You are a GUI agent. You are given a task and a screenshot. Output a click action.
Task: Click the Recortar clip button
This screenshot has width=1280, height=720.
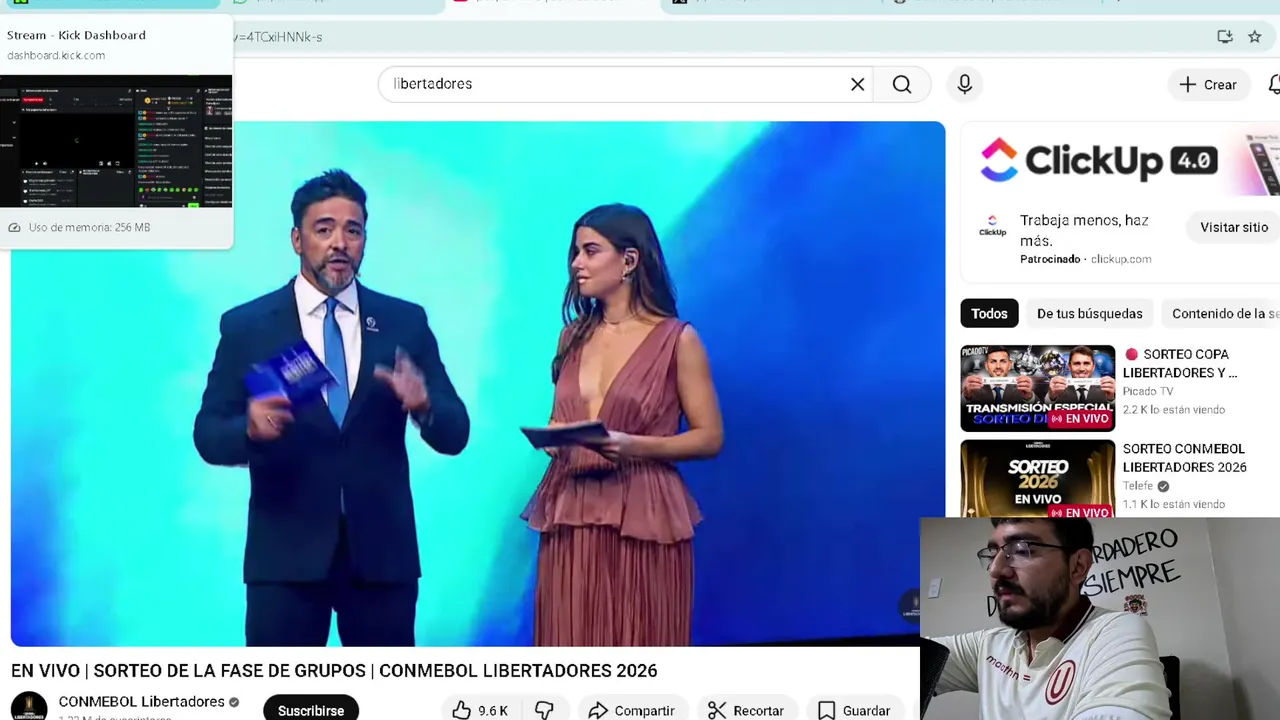click(746, 710)
